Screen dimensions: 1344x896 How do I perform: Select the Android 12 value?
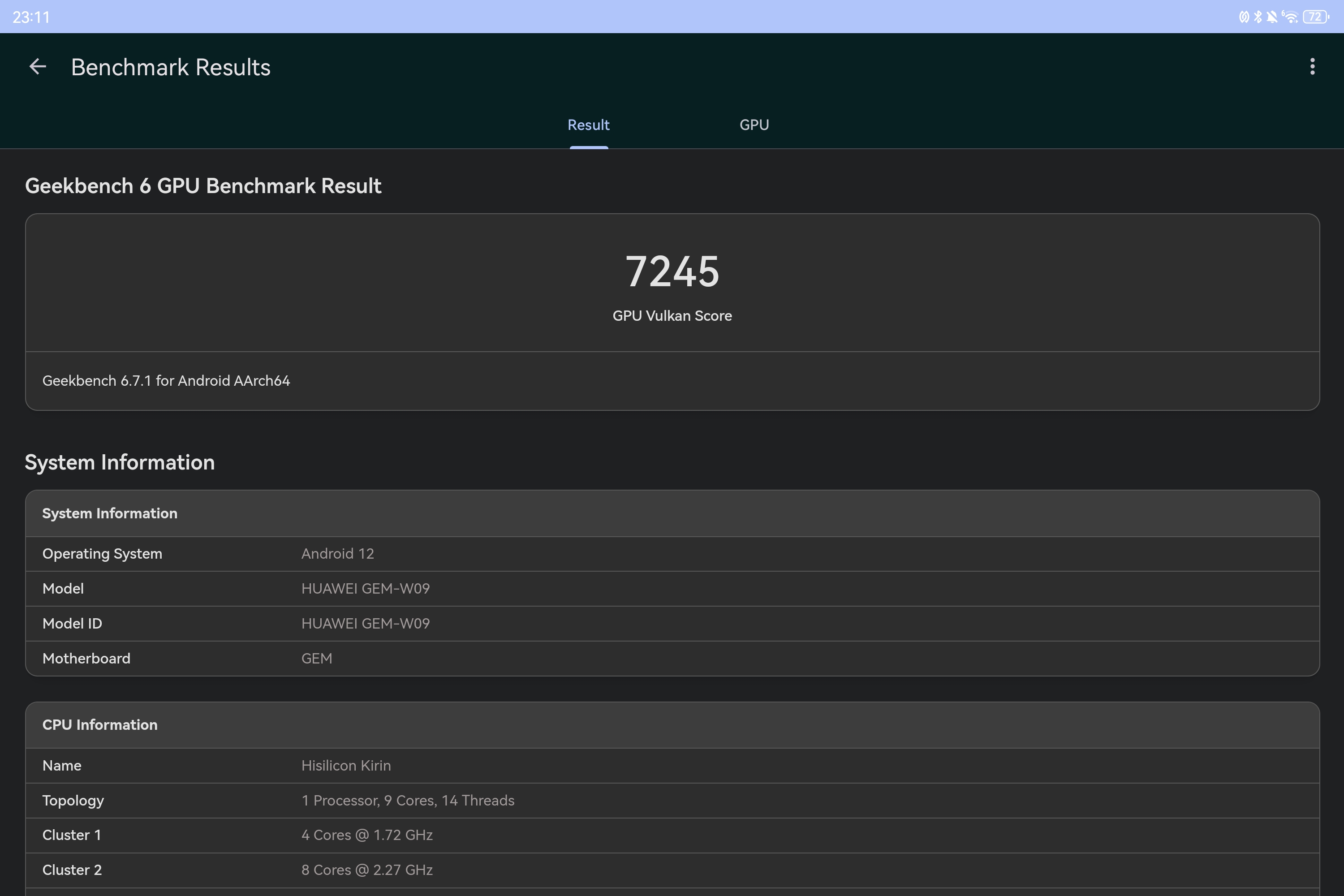(338, 554)
